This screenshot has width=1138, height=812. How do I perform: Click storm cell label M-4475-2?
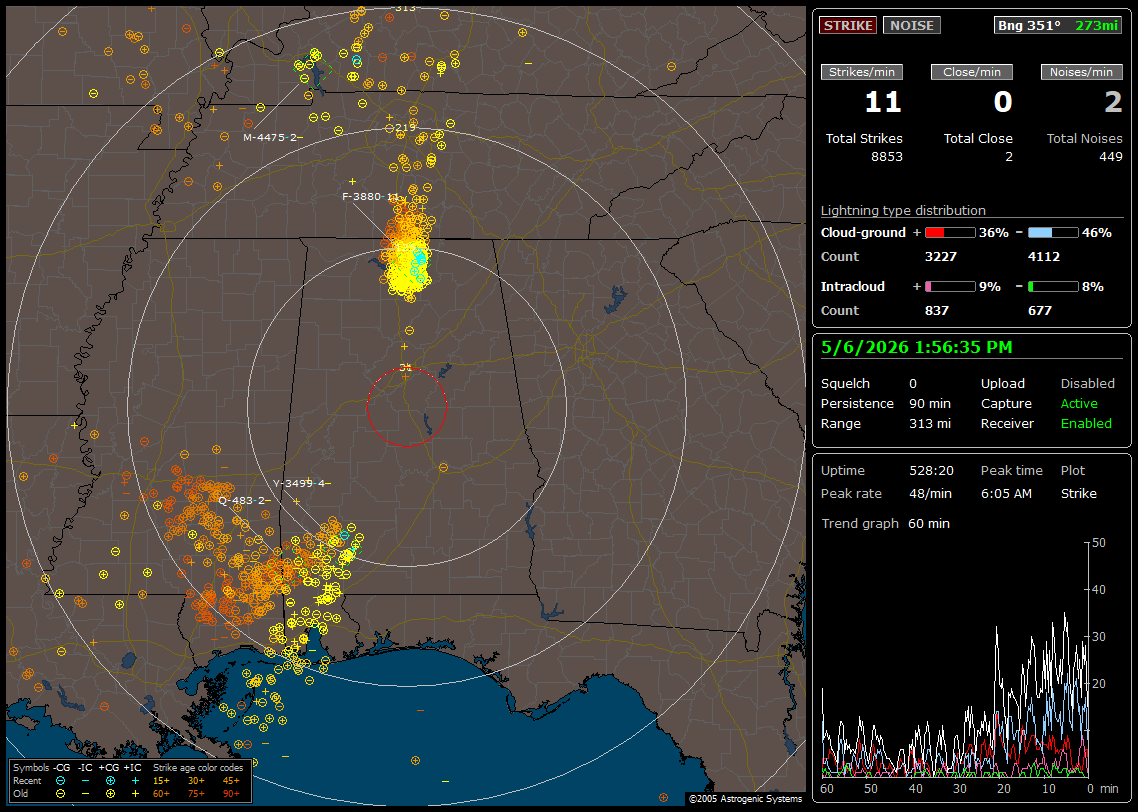coord(272,137)
